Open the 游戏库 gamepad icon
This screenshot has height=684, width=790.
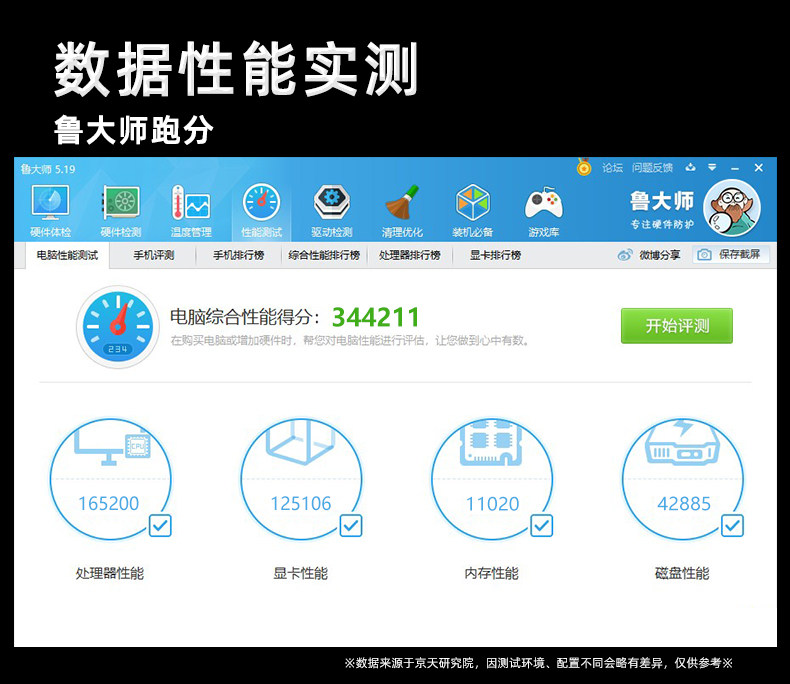543,204
